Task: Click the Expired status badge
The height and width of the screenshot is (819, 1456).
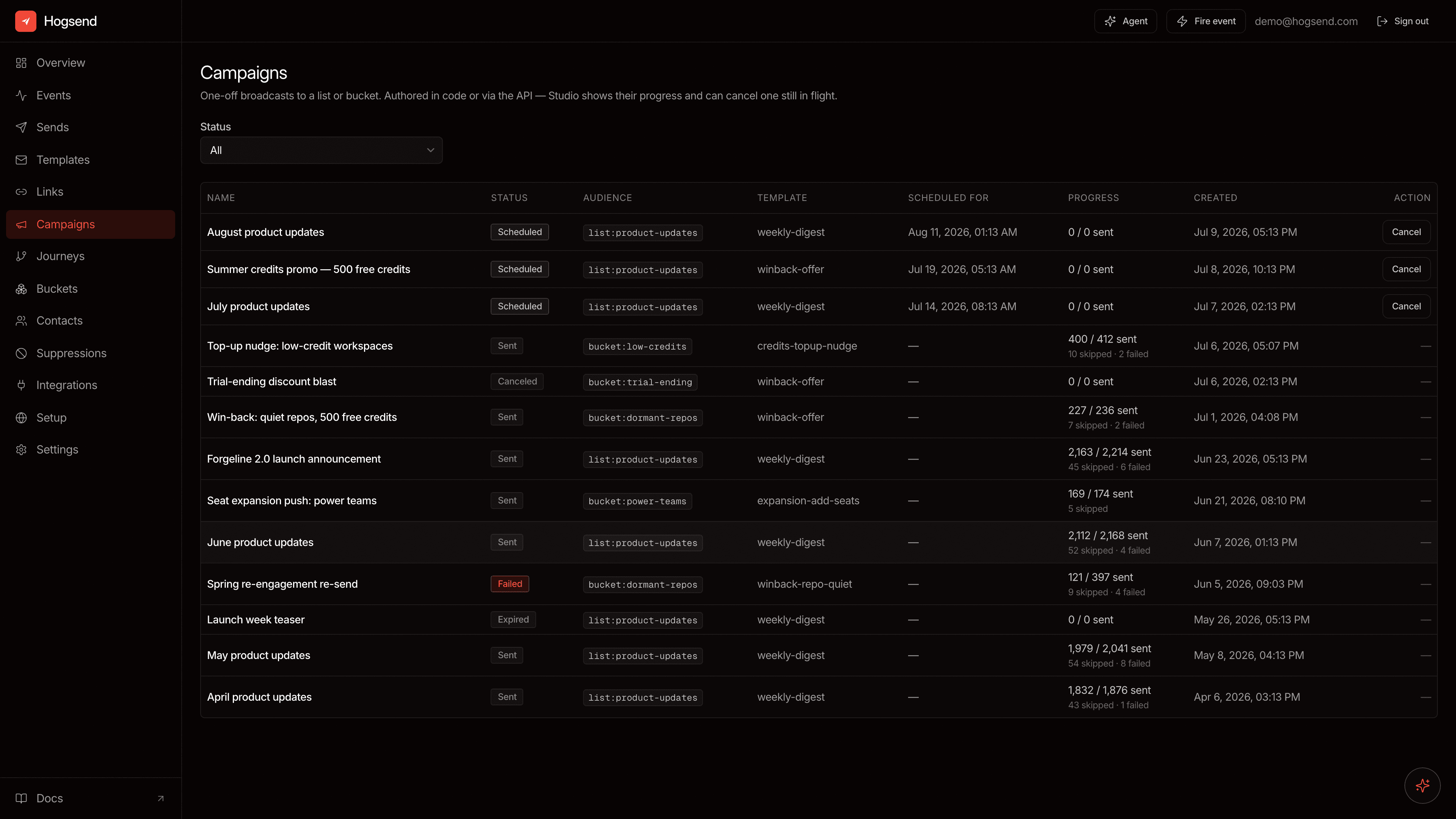Action: (513, 620)
